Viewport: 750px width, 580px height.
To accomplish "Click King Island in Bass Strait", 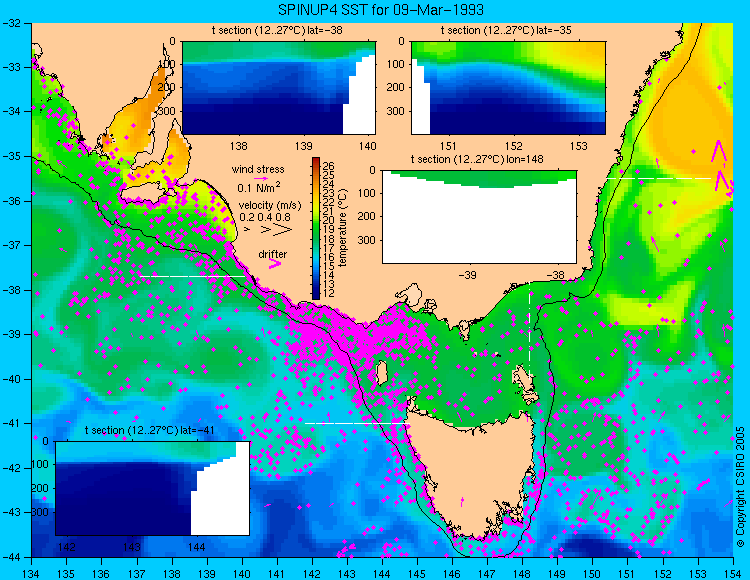I will pyautogui.click(x=381, y=374).
